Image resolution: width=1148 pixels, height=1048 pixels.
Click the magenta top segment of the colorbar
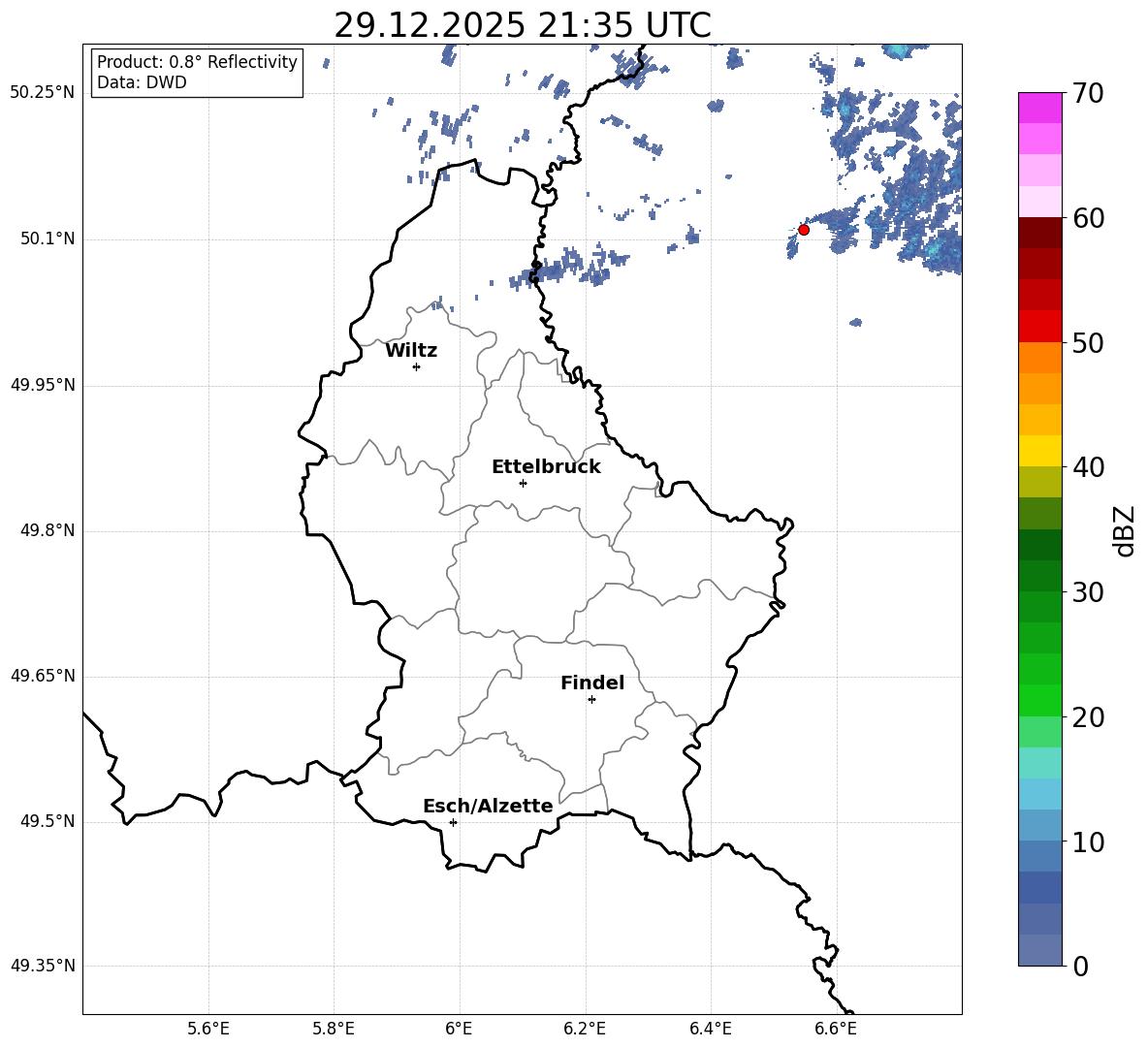point(1040,109)
